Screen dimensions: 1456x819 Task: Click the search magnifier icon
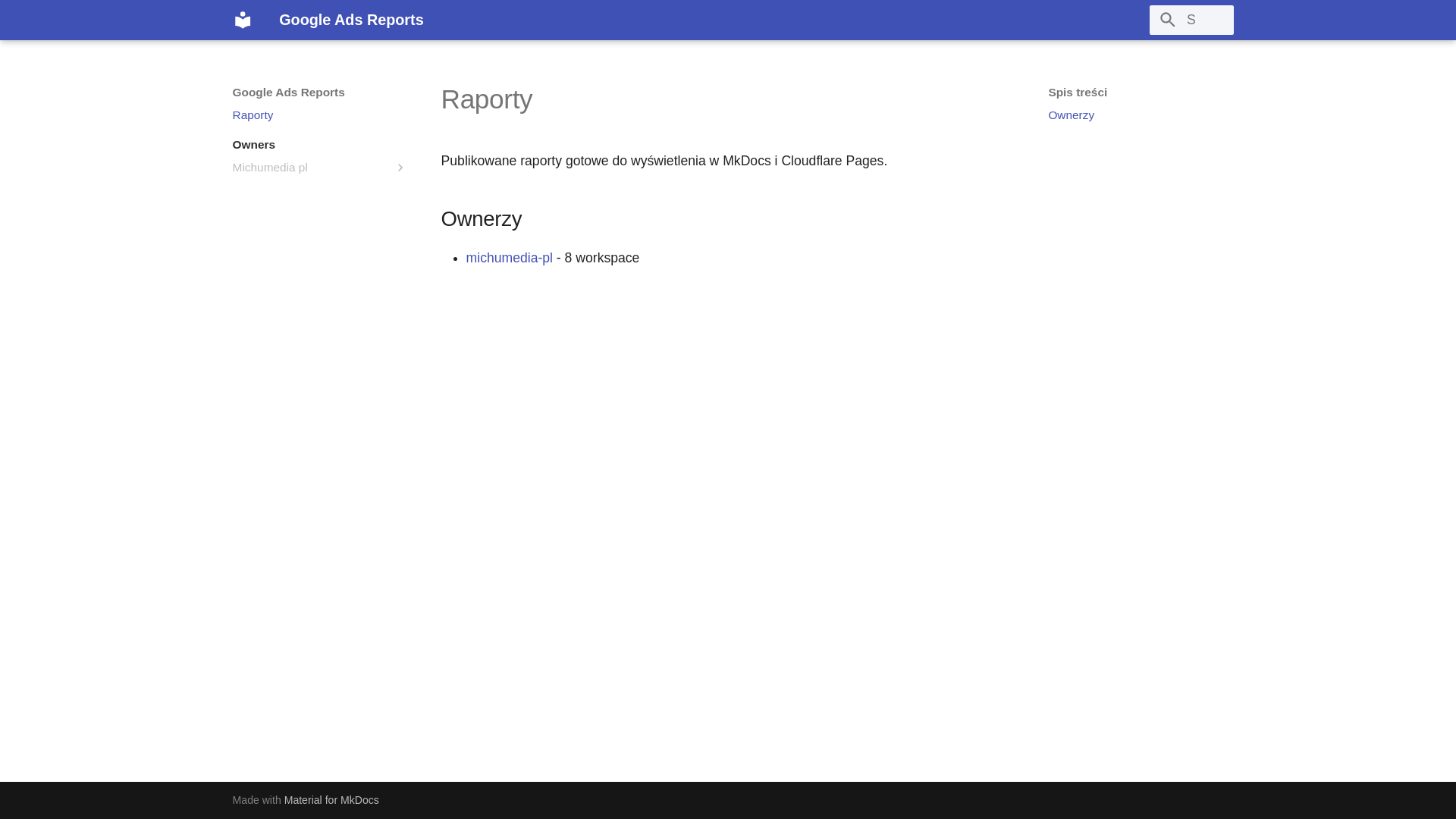coord(1168,20)
